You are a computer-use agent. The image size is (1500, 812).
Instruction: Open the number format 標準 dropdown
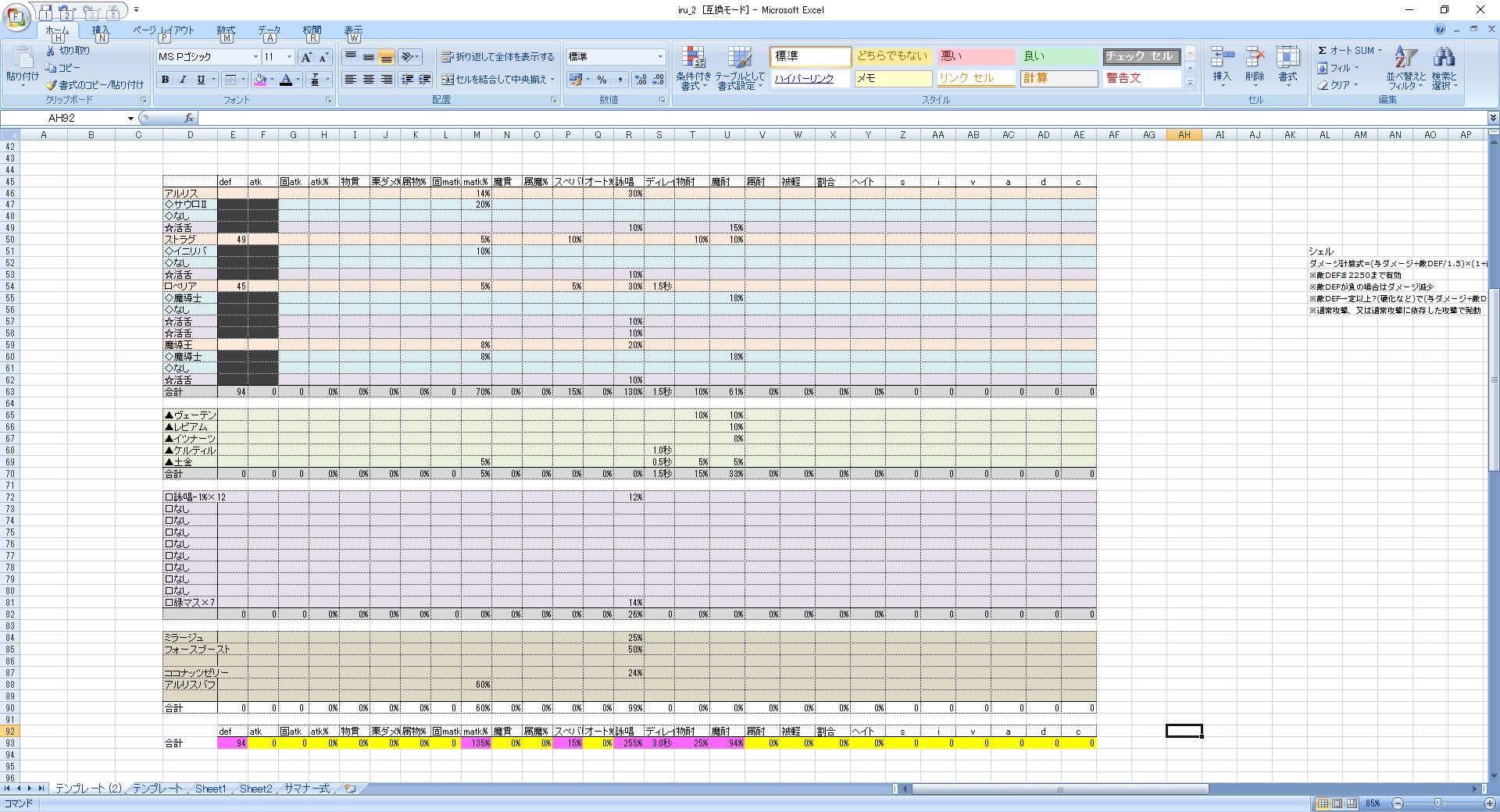point(660,57)
